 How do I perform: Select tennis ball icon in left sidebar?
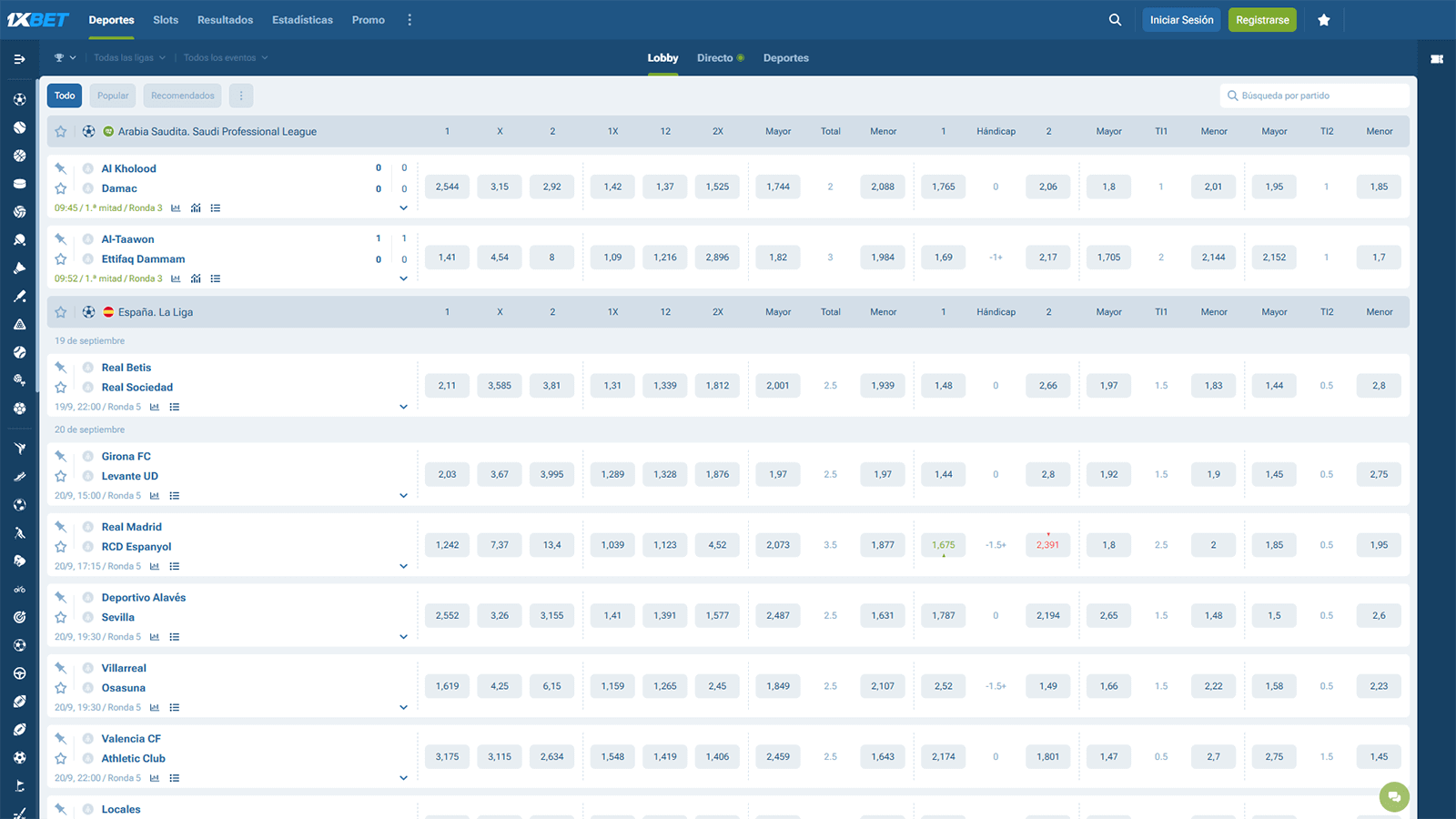point(19,127)
